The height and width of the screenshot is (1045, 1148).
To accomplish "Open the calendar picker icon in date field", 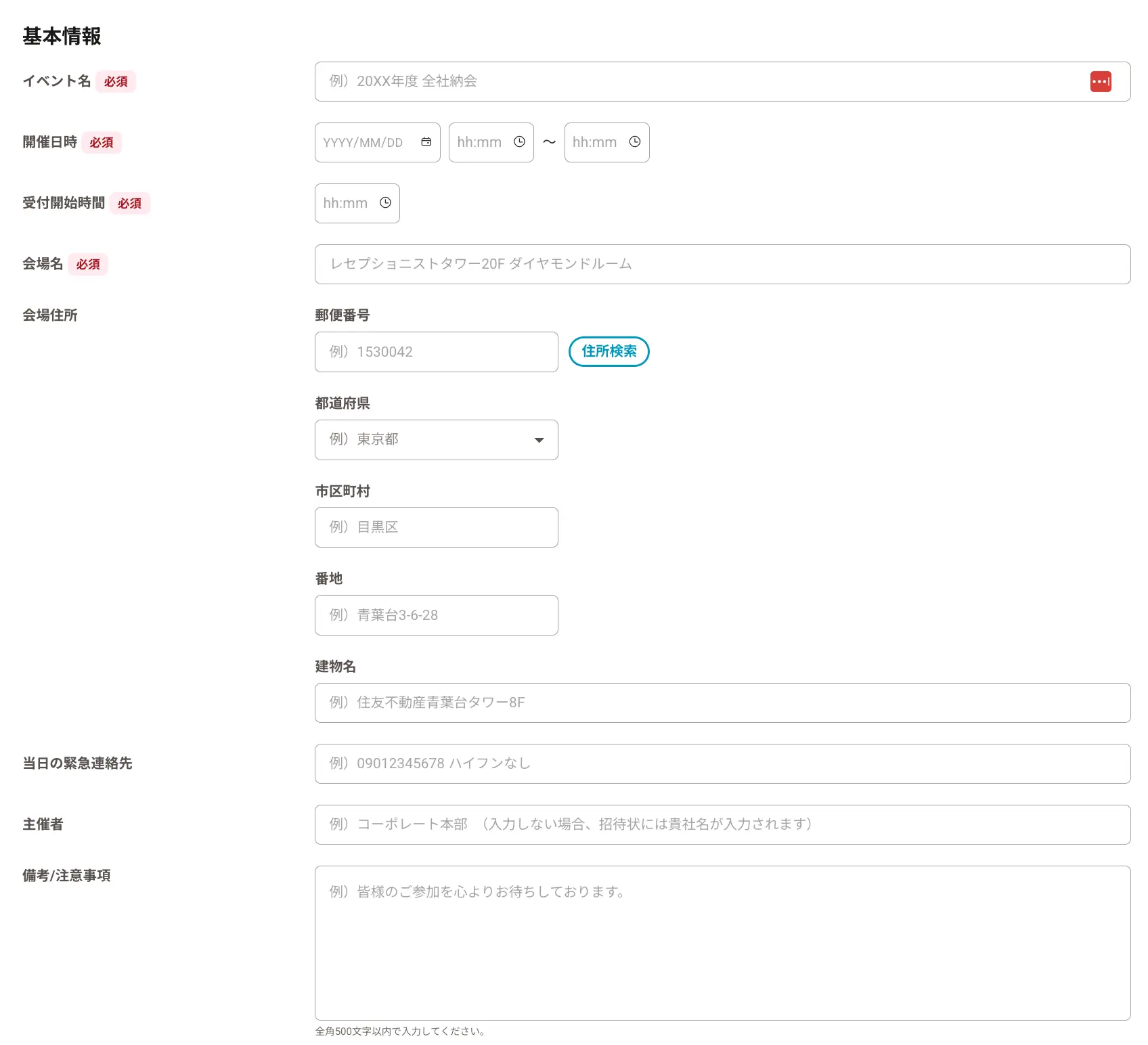I will coord(426,141).
